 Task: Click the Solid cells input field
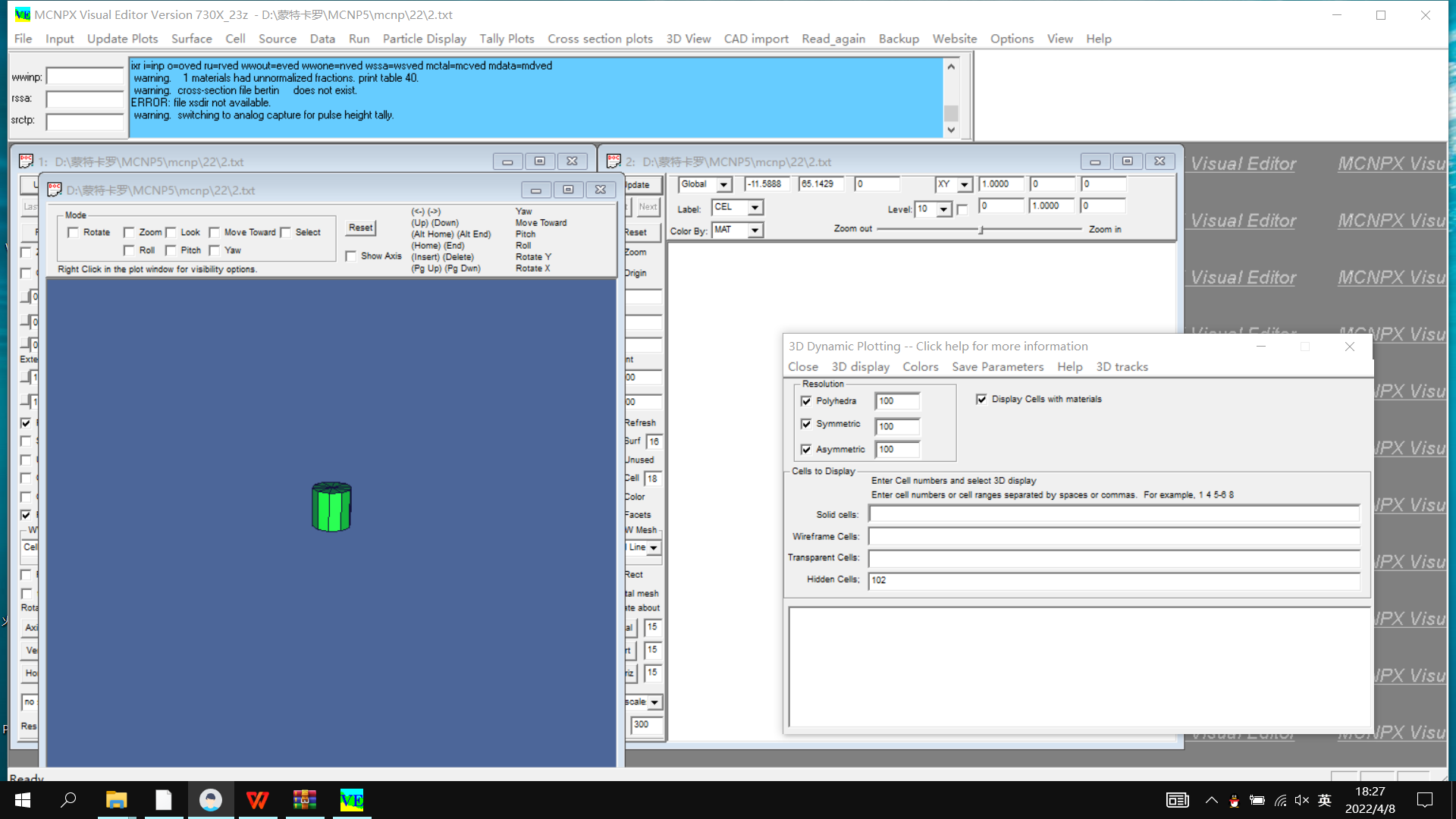click(1113, 514)
